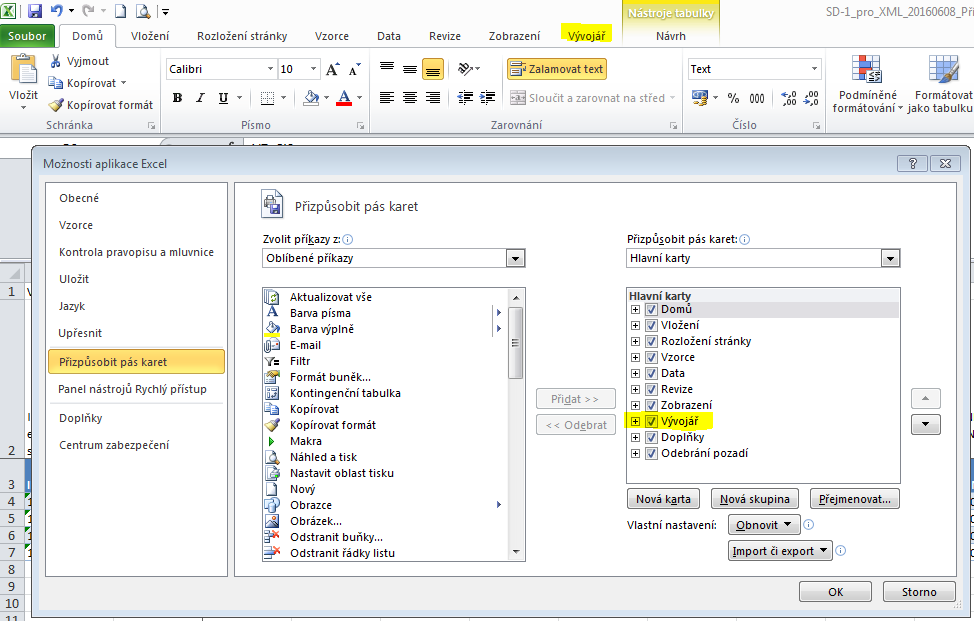Decrease indent
Viewport: 974px width, 621px height.
(465, 97)
